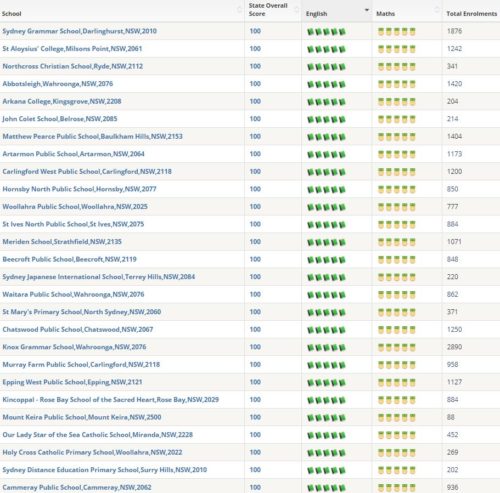Sort by State Overall Score header
Image resolution: width=500 pixels, height=493 pixels.
pyautogui.click(x=268, y=10)
